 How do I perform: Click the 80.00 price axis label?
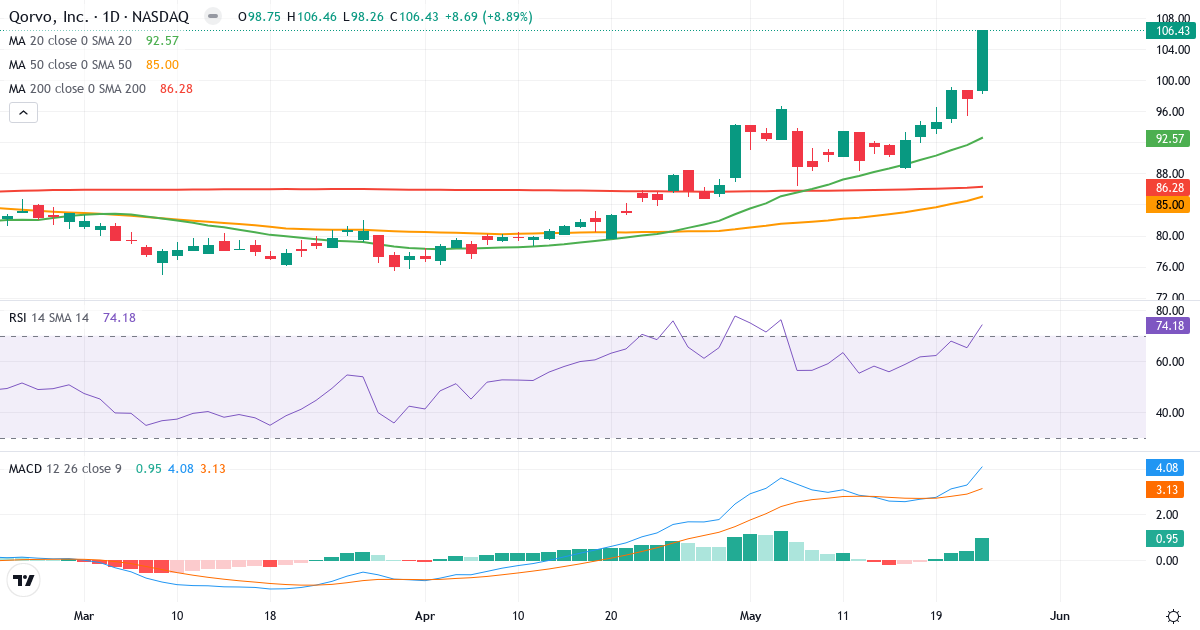coord(1171,236)
